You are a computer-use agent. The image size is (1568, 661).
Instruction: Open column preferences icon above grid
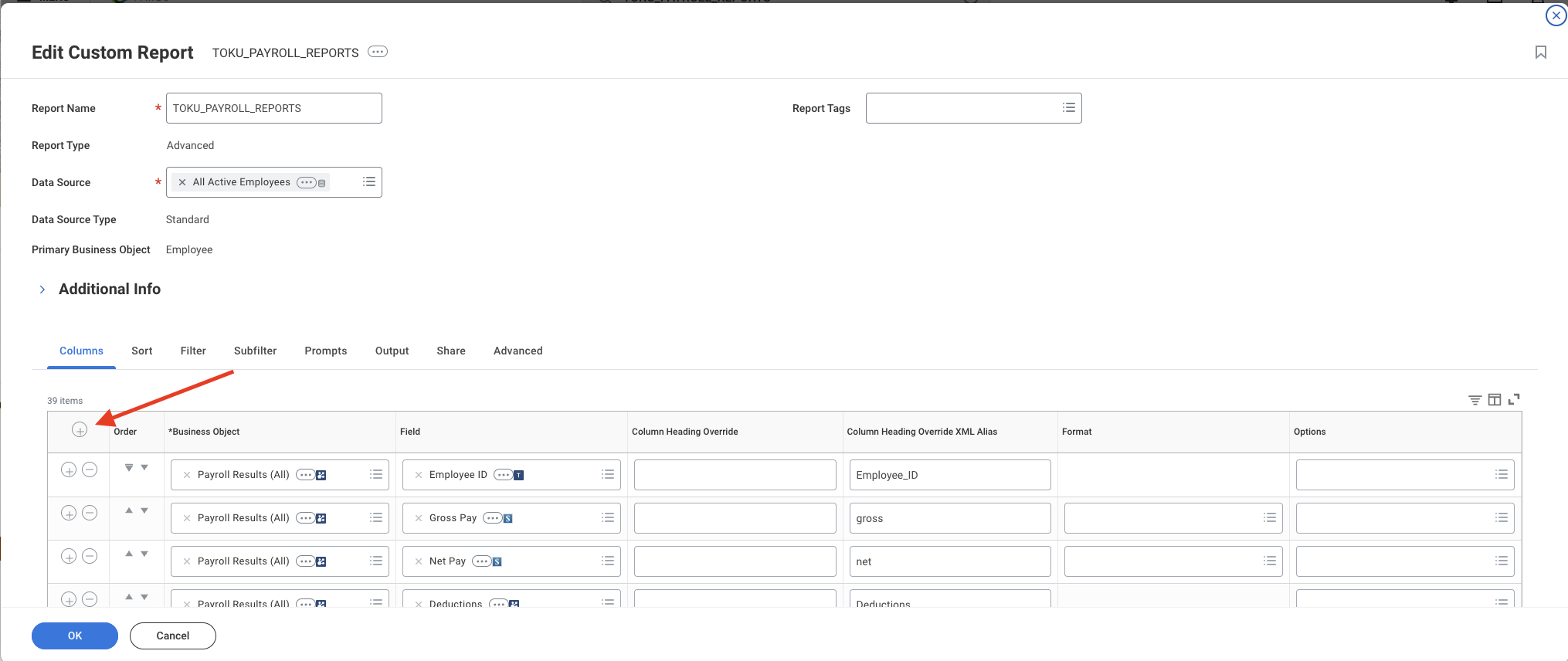click(1495, 399)
